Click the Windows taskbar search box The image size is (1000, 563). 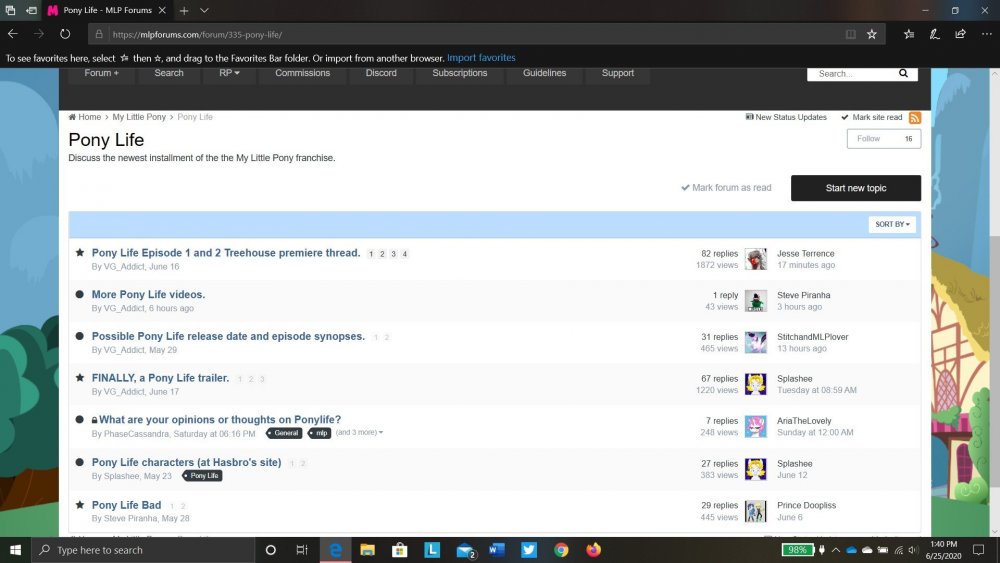143,550
